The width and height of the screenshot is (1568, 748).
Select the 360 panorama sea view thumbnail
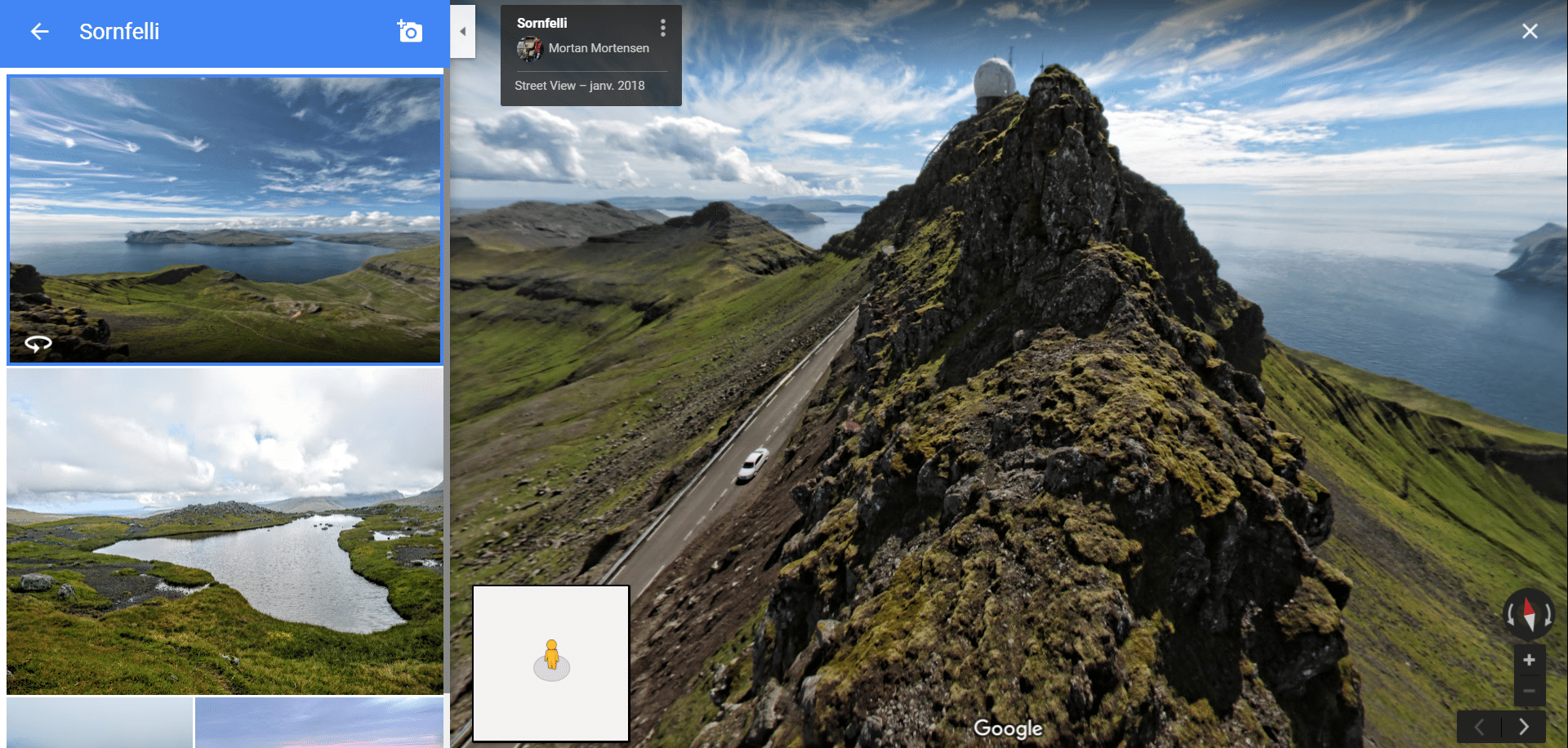pyautogui.click(x=225, y=220)
